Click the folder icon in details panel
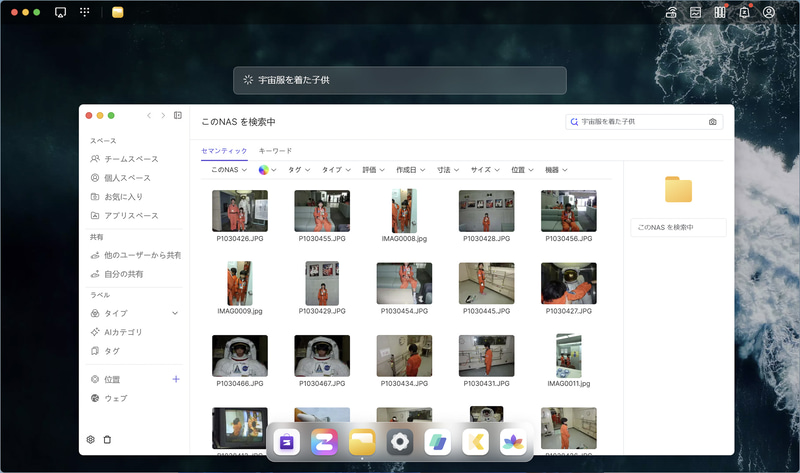The height and width of the screenshot is (473, 800). [x=678, y=189]
